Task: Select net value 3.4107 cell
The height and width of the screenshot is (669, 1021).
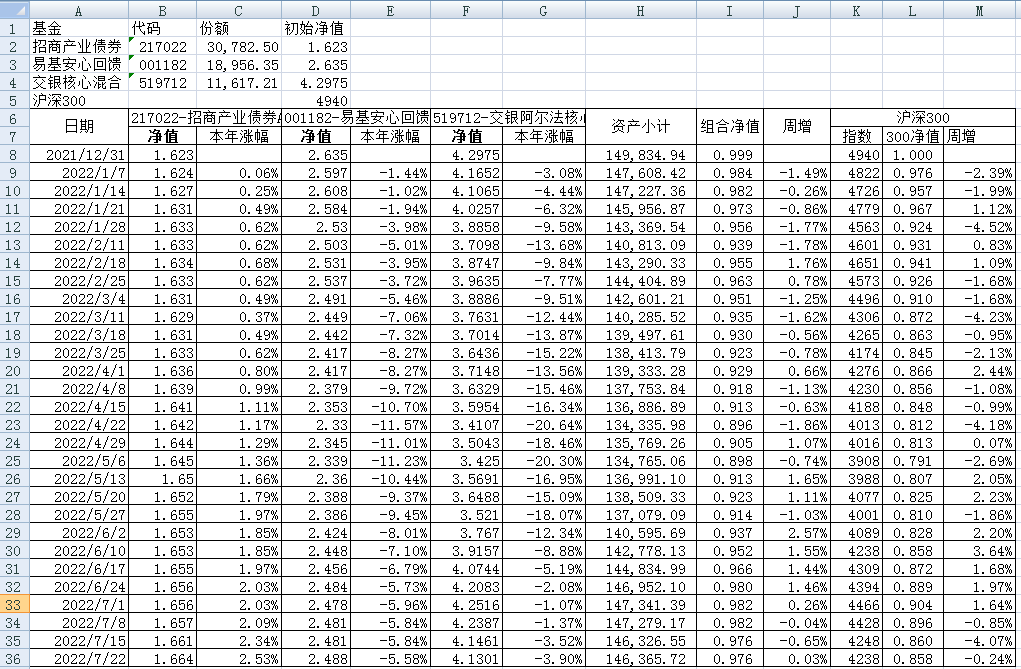Action: (x=466, y=425)
